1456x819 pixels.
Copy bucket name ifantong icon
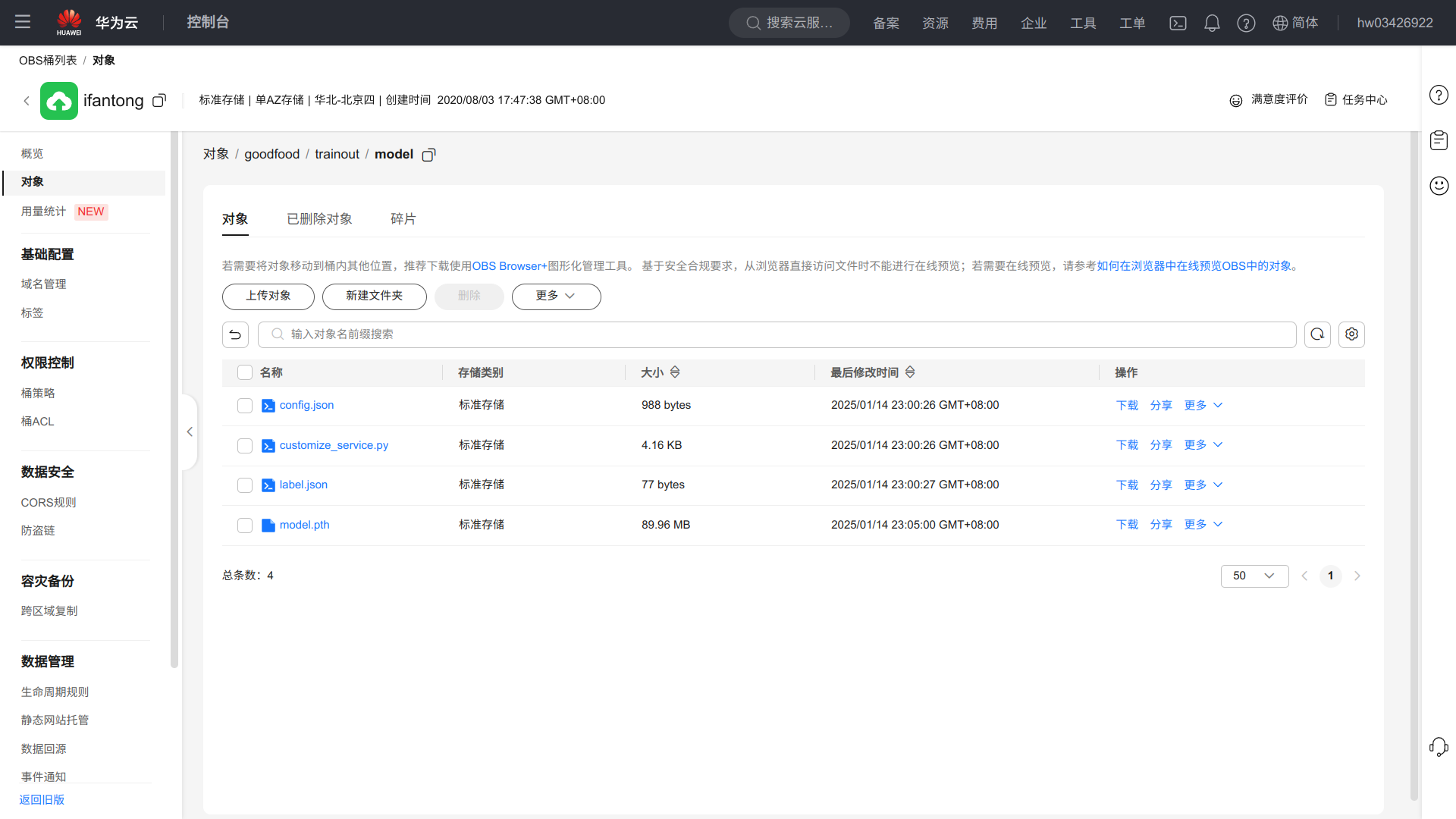pos(159,101)
